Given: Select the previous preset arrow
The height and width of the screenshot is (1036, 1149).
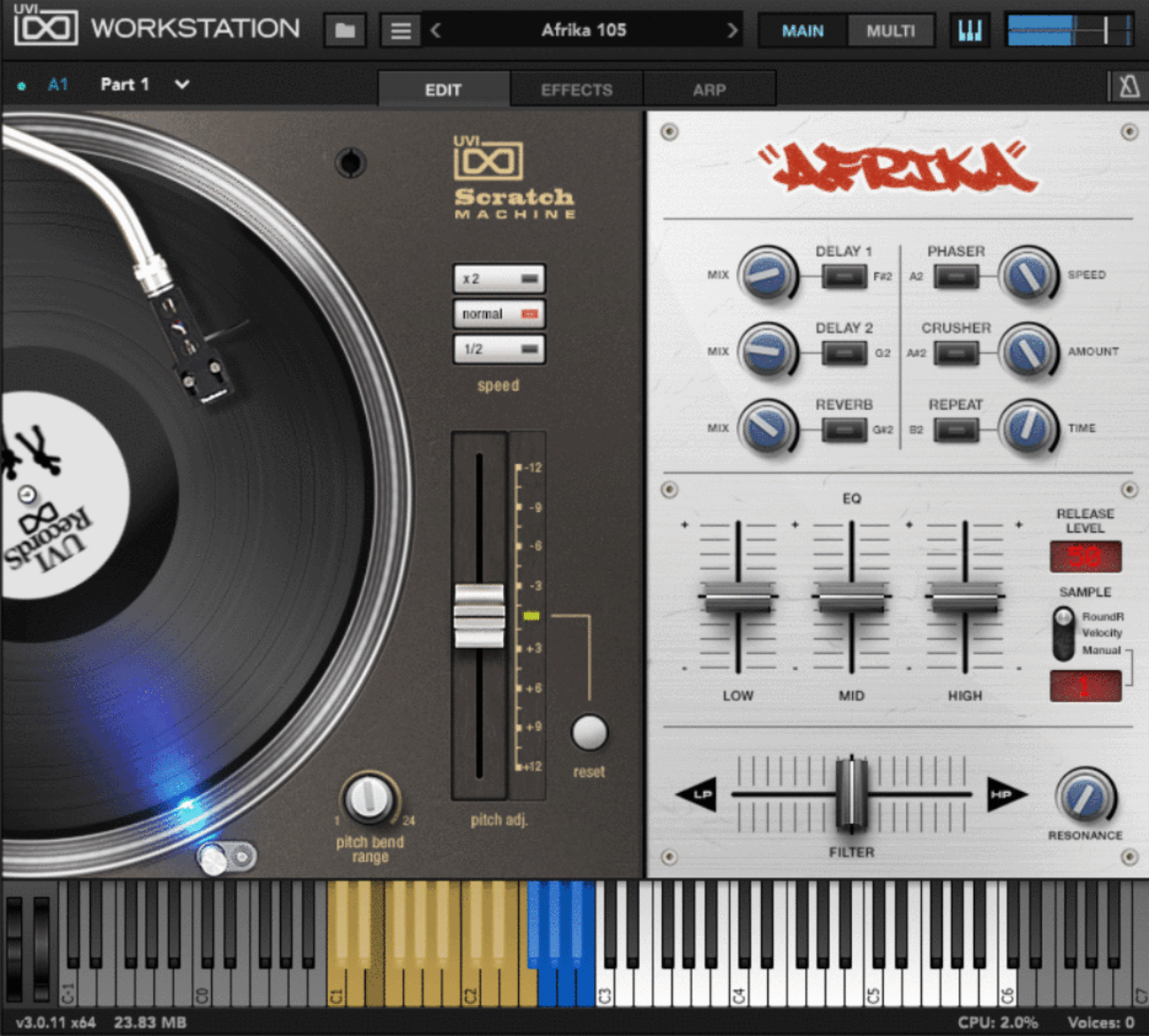Looking at the screenshot, I should coord(436,31).
